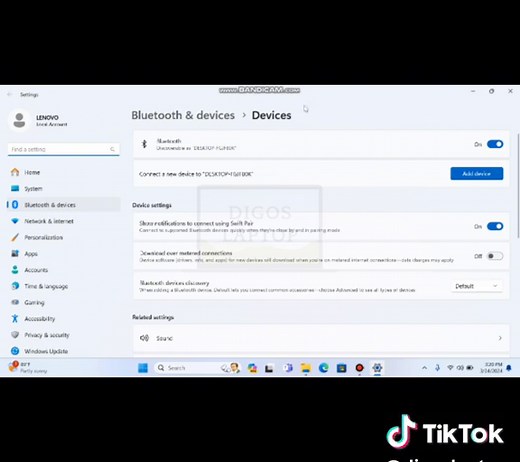Screen dimensions: 520x462
Task: Open Copilot from the taskbar
Action: point(252,368)
